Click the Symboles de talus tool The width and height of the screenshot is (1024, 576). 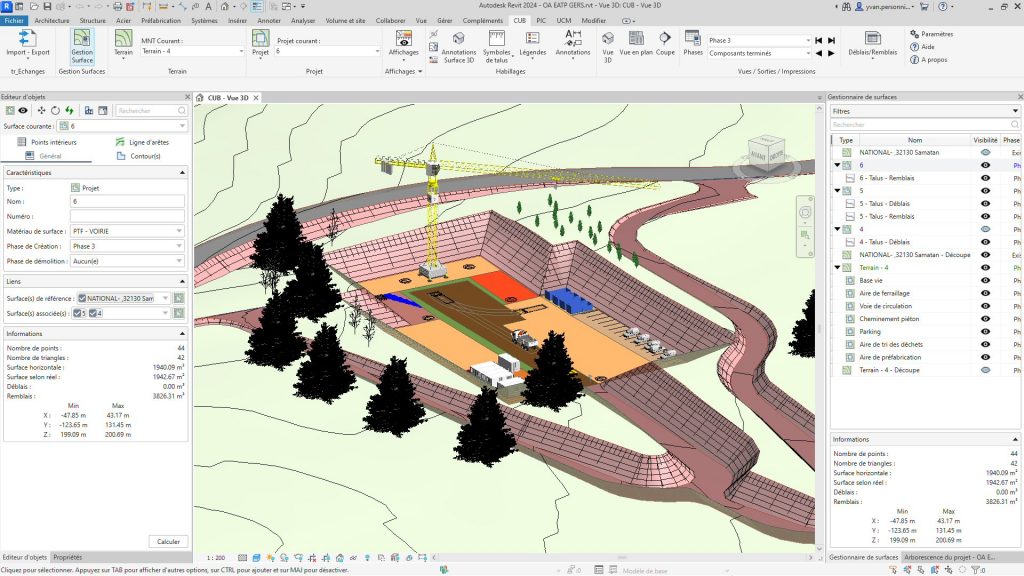click(x=496, y=46)
